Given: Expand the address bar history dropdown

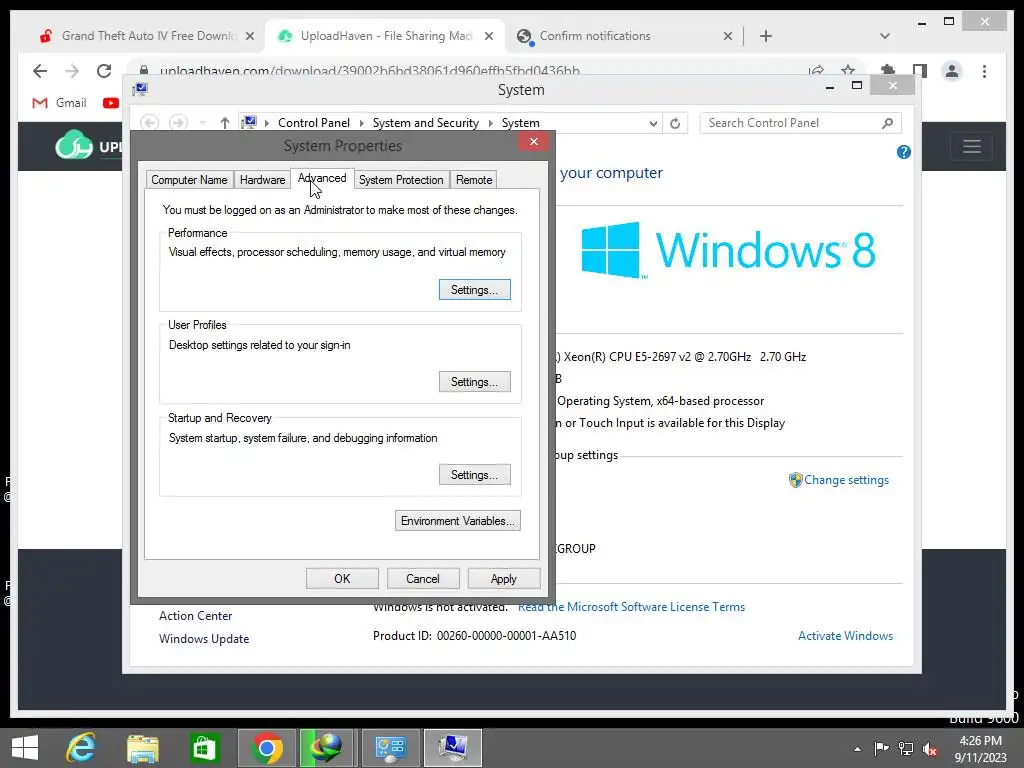Looking at the screenshot, I should point(652,123).
